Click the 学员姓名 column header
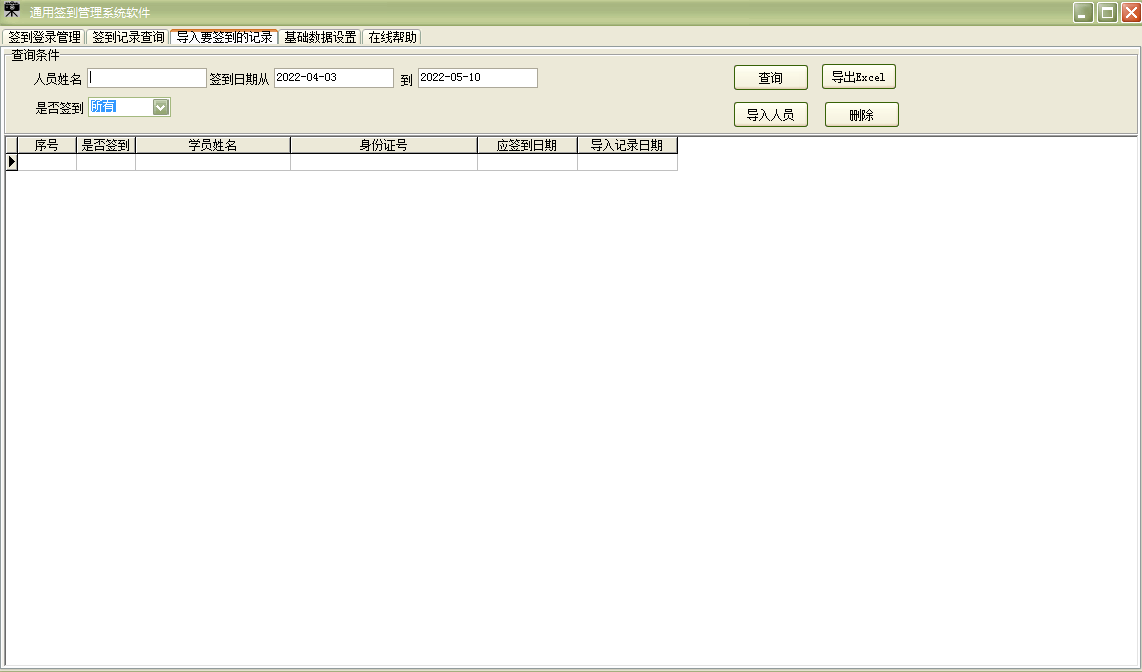 213,146
